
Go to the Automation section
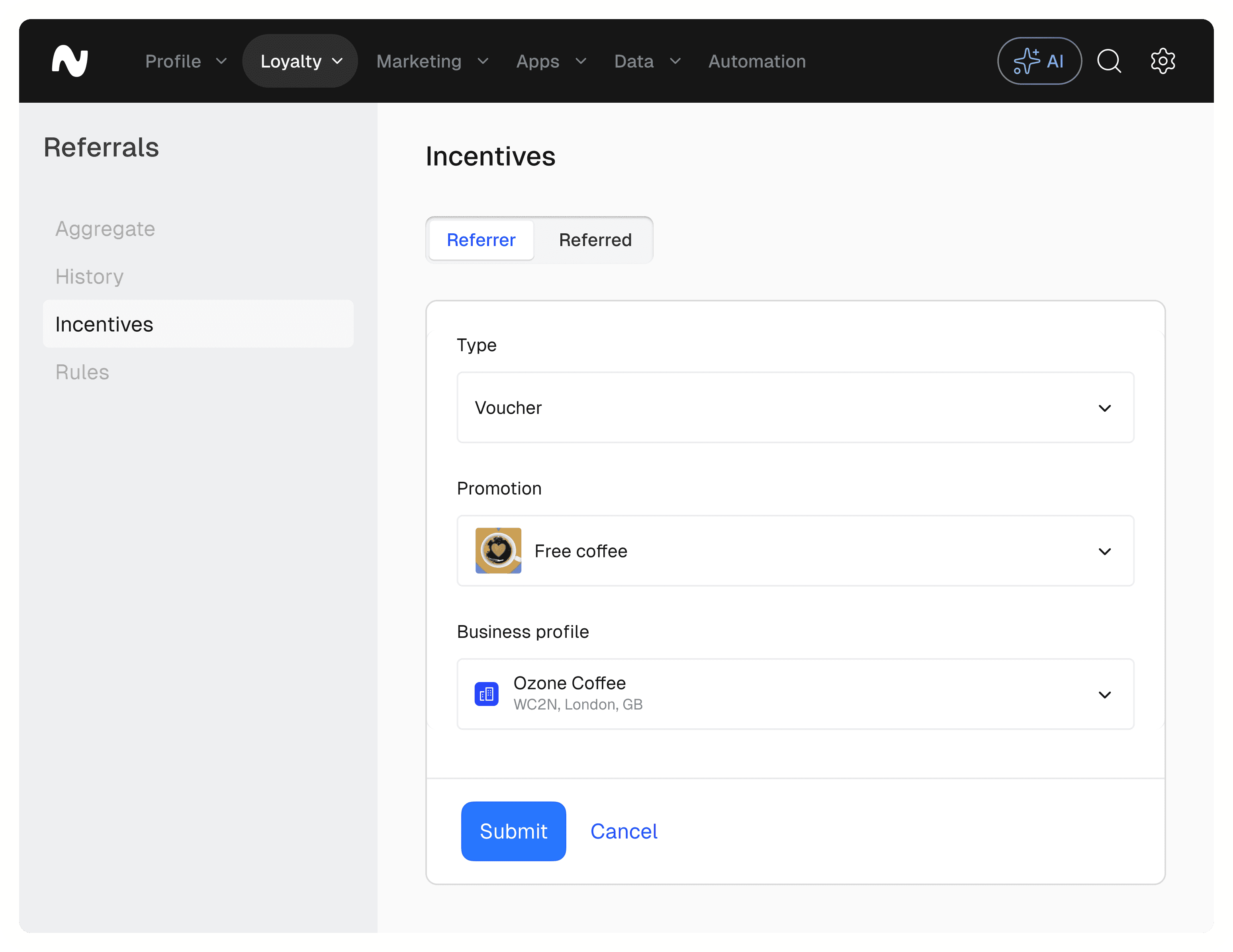click(x=757, y=61)
